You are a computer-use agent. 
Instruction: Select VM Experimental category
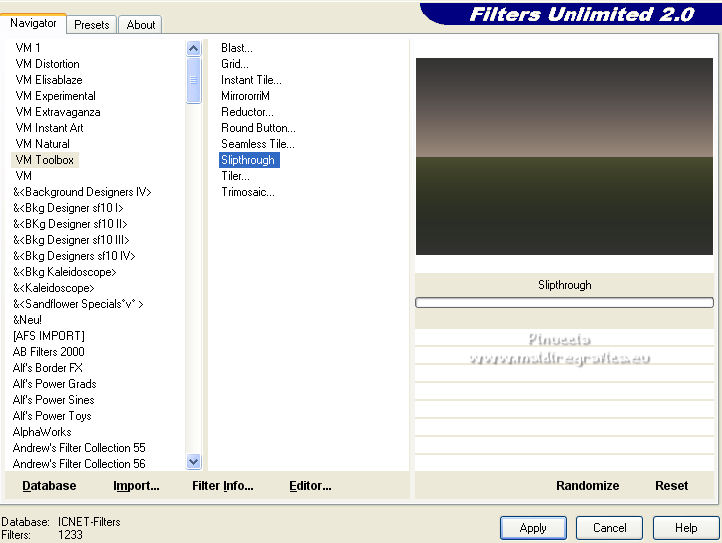click(56, 96)
